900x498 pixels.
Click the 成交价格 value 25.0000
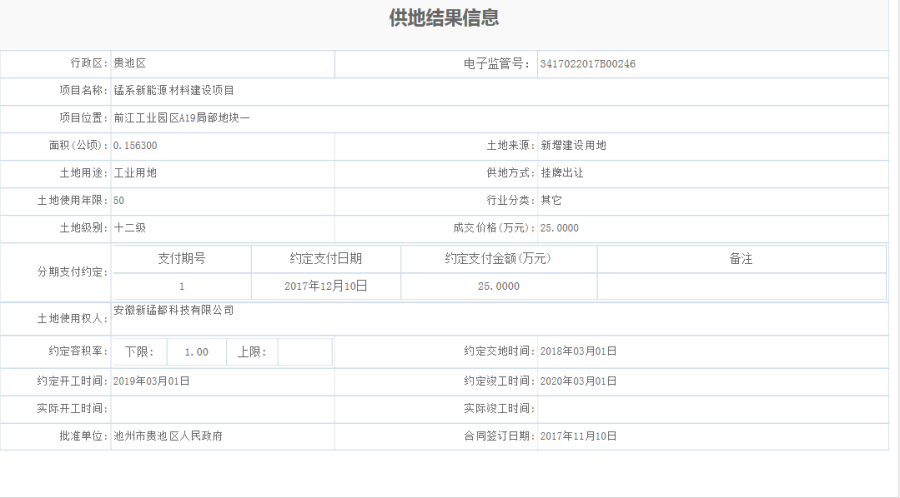click(559, 228)
